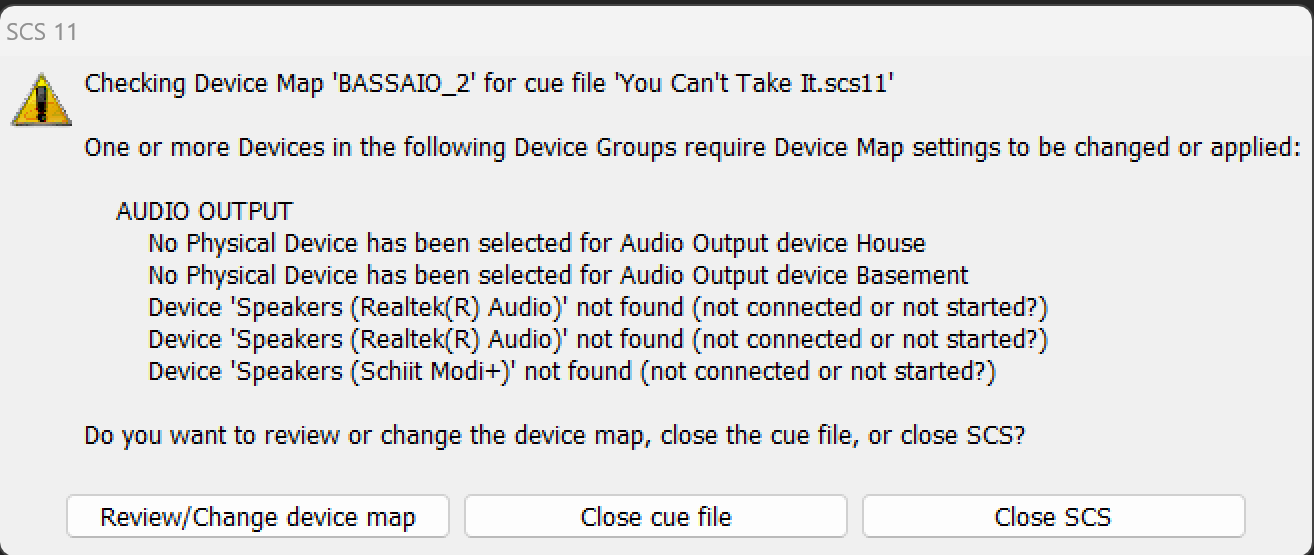This screenshot has height=555, width=1314.
Task: Choose the Close SCS button
Action: click(x=1053, y=517)
